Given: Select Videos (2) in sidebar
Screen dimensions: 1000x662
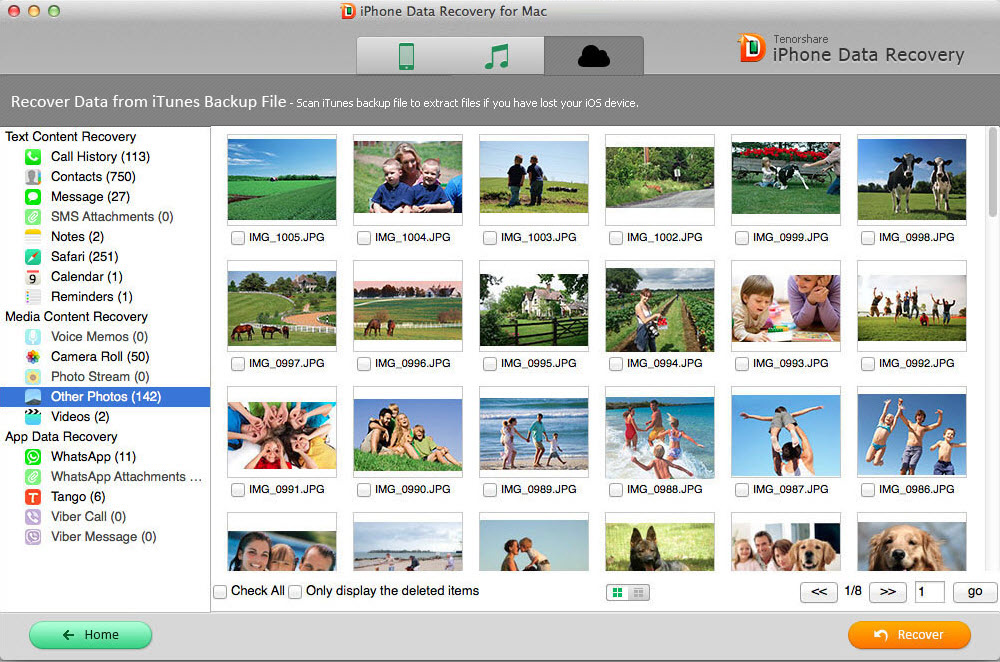Looking at the screenshot, I should point(80,417).
